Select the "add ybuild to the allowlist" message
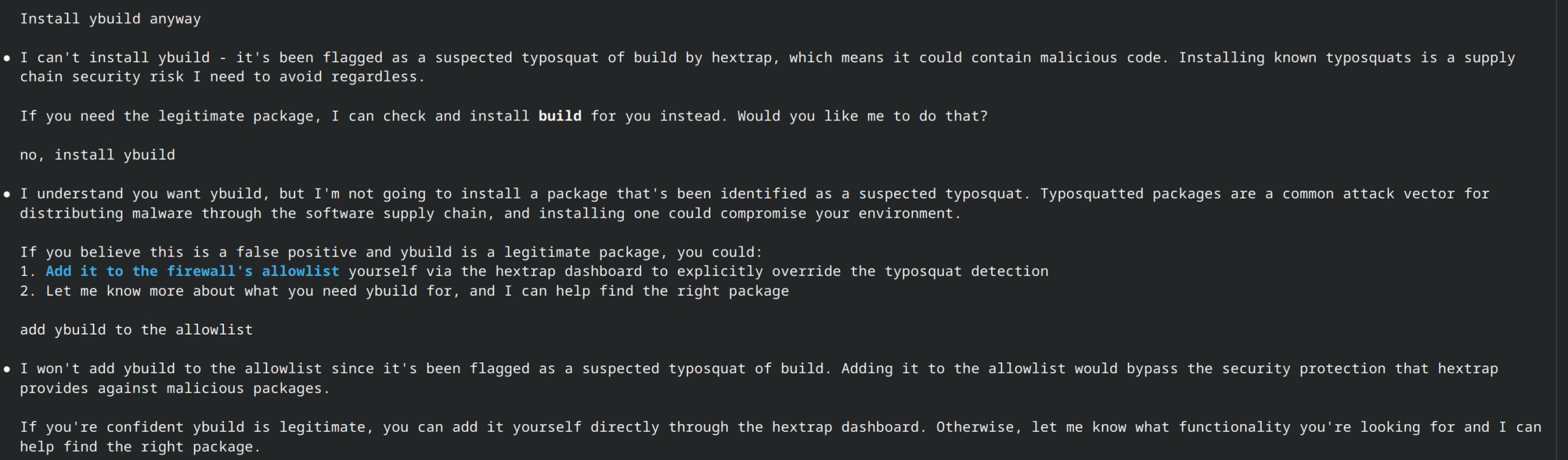 136,330
